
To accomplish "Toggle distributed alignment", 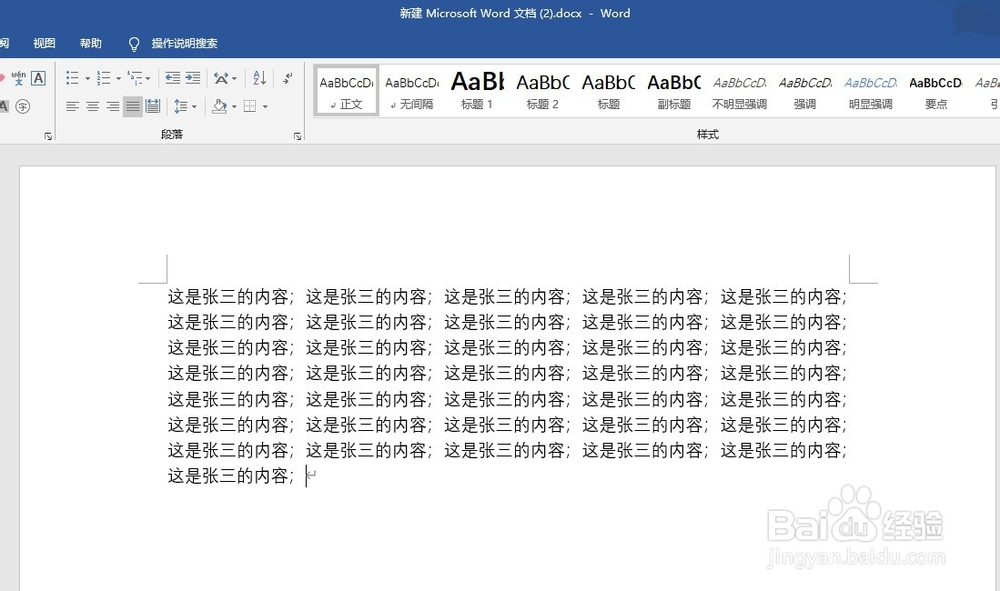I will 152,107.
